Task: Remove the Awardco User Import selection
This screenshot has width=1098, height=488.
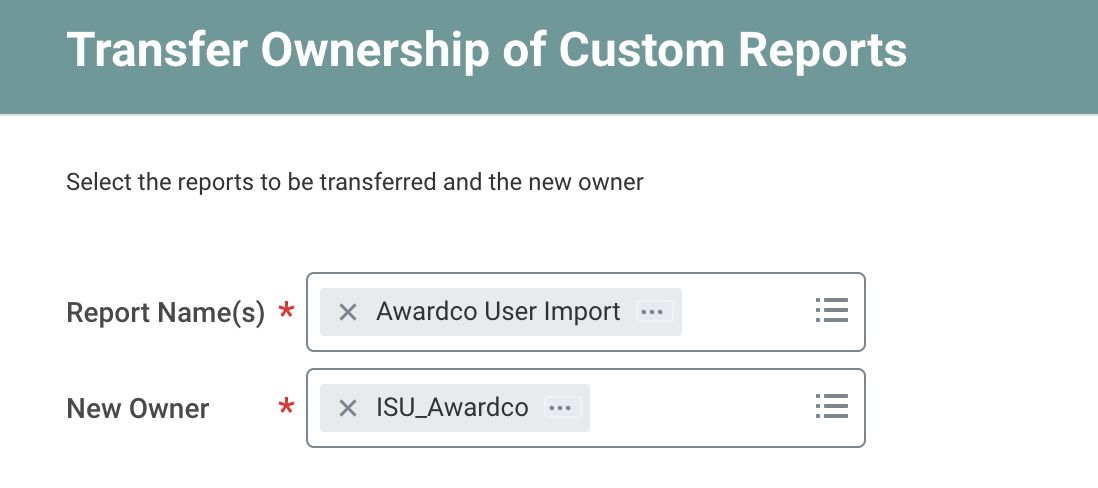Action: pos(348,312)
